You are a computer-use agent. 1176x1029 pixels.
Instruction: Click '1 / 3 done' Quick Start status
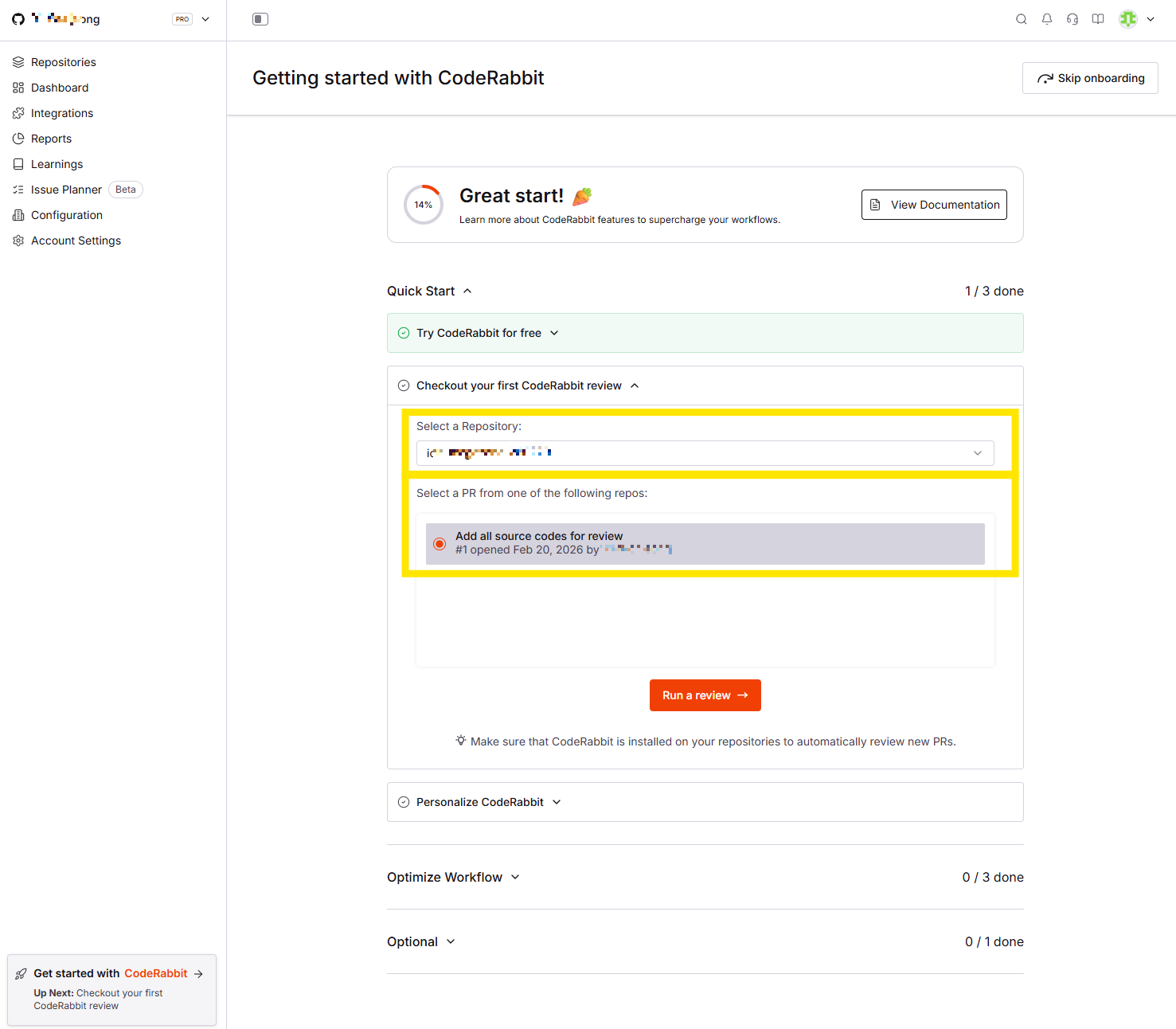(x=994, y=291)
